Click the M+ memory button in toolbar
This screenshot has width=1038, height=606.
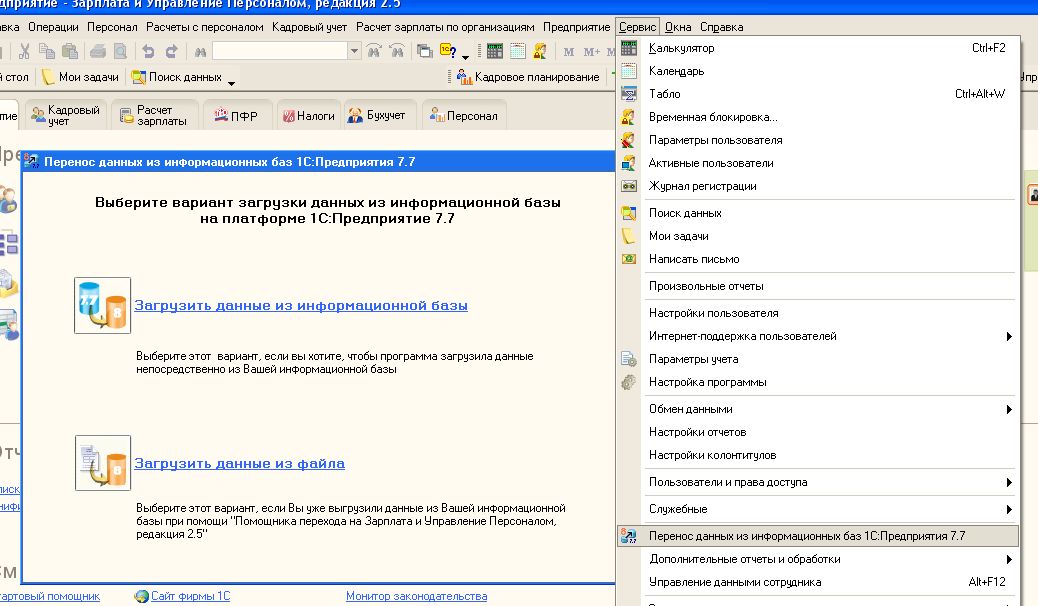[591, 51]
